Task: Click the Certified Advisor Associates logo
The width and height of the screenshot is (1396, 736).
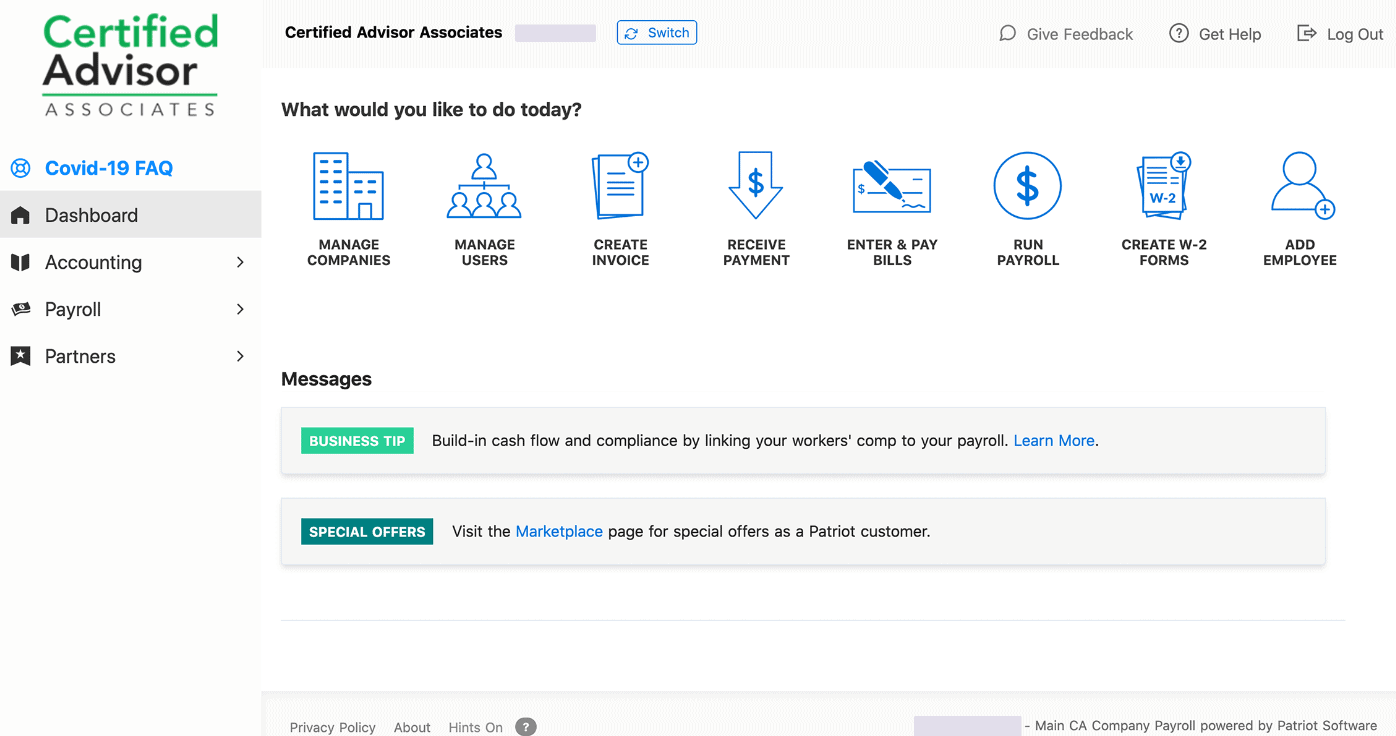Action: [130, 66]
